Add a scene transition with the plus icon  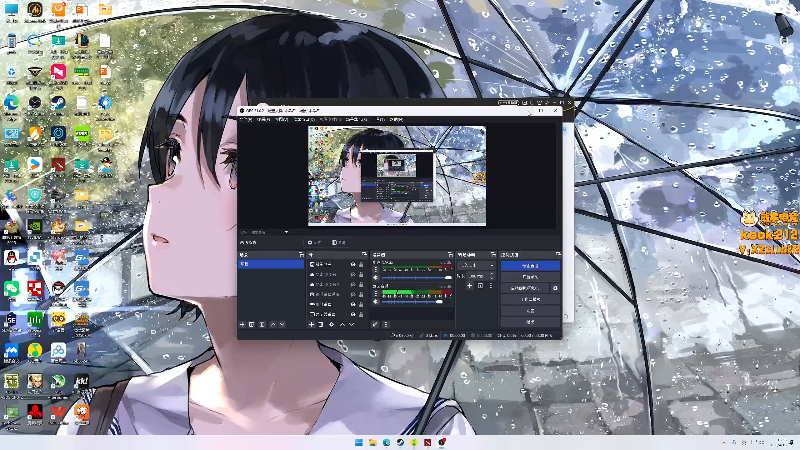469,286
